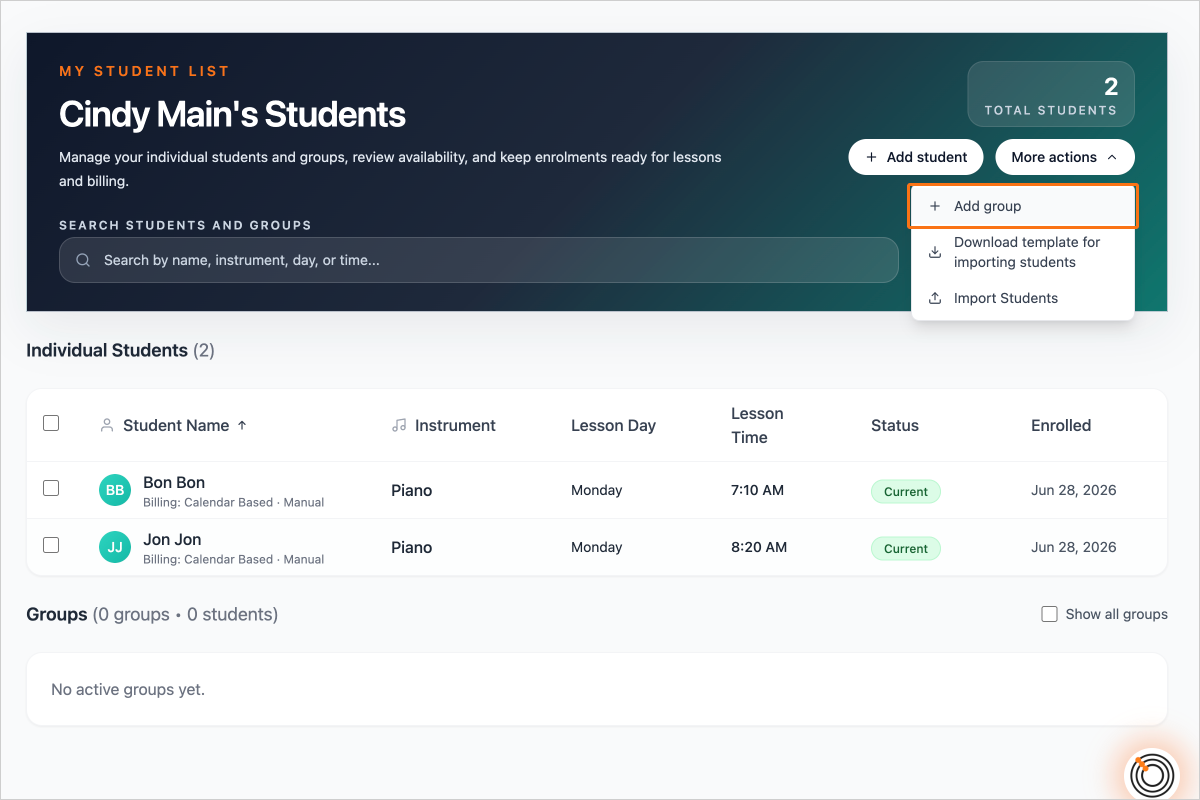Click the Groups section heading
The height and width of the screenshot is (800, 1200).
pos(57,614)
